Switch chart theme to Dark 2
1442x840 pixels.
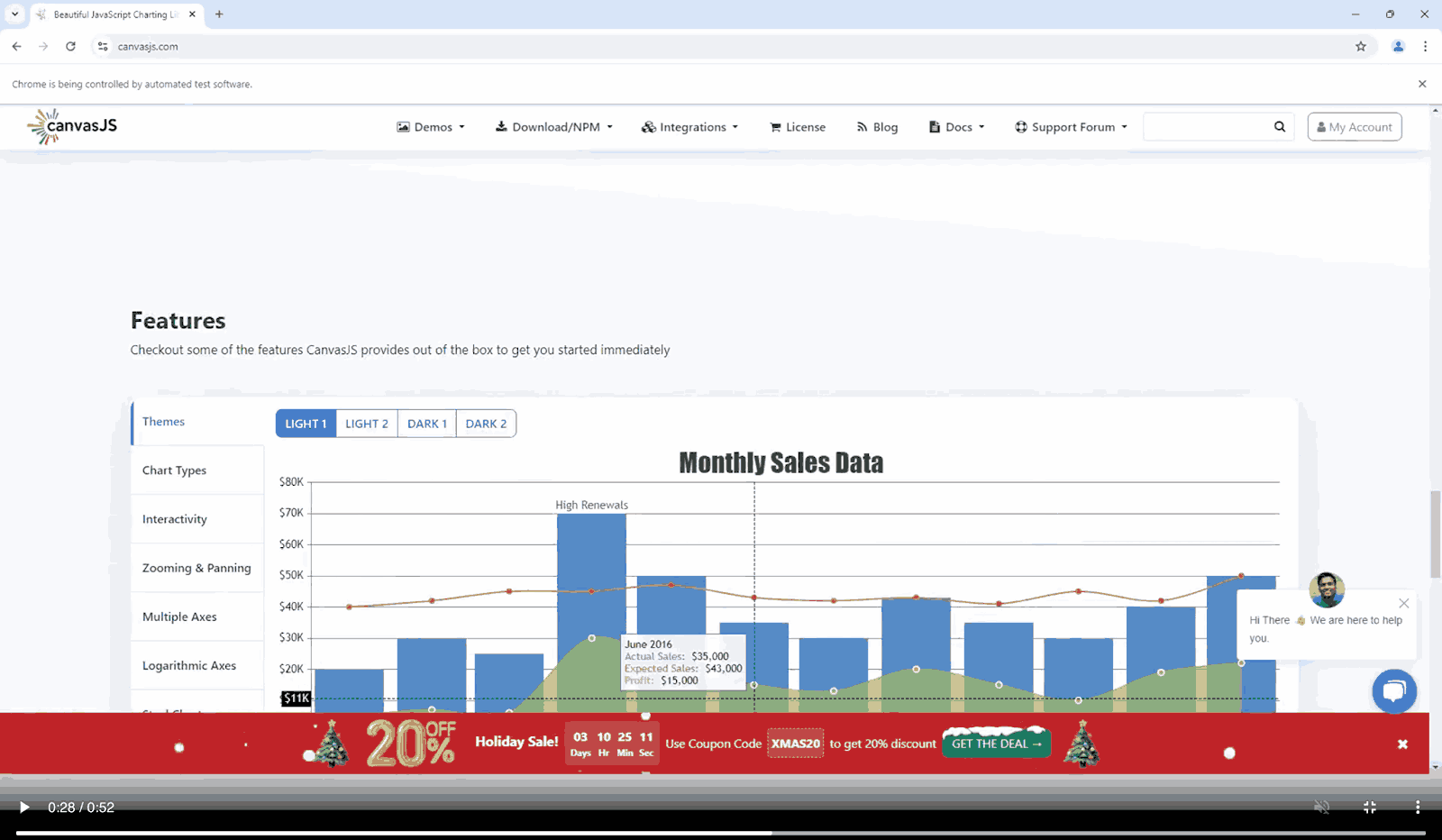(486, 424)
